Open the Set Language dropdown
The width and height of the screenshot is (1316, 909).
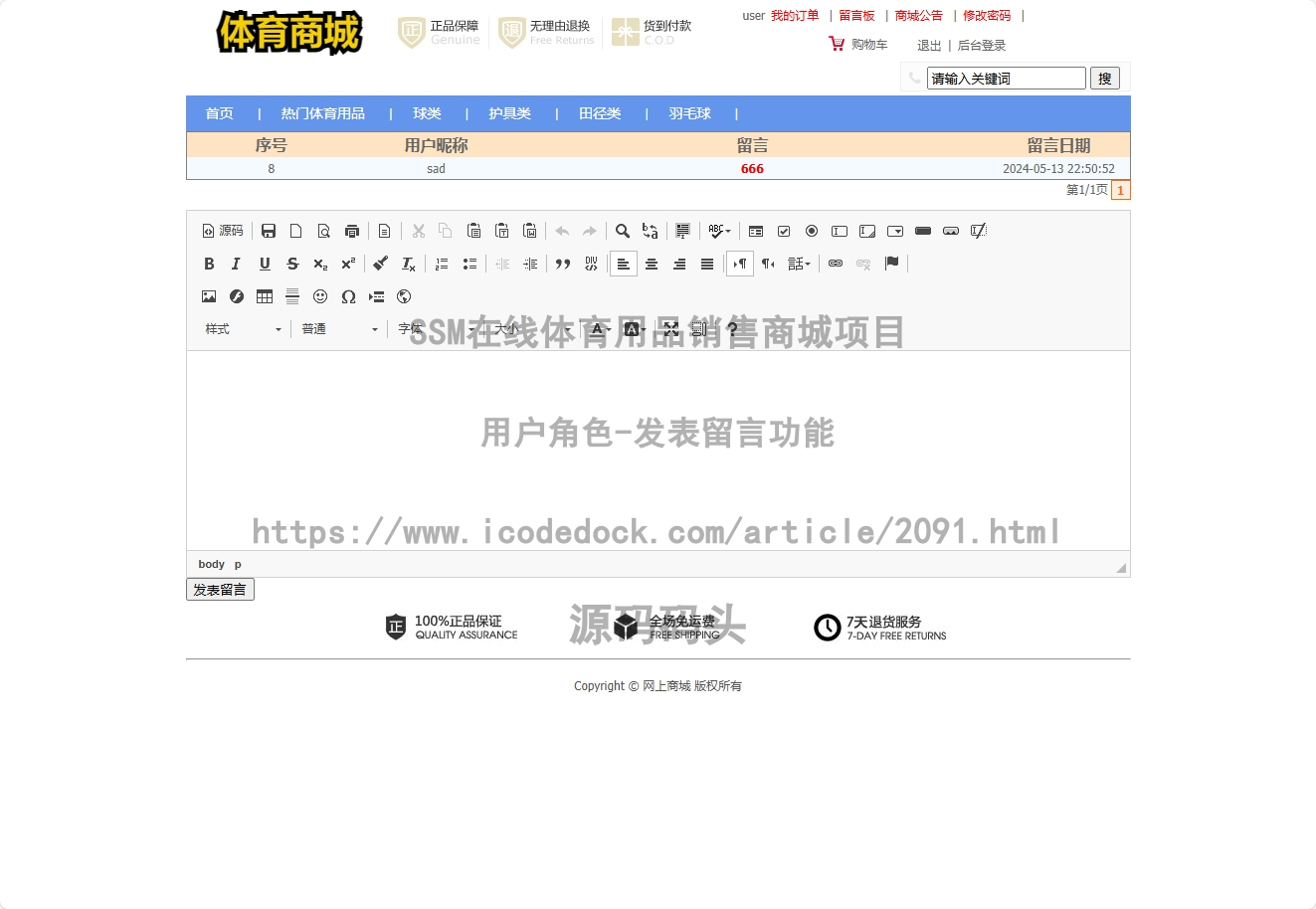click(x=799, y=264)
